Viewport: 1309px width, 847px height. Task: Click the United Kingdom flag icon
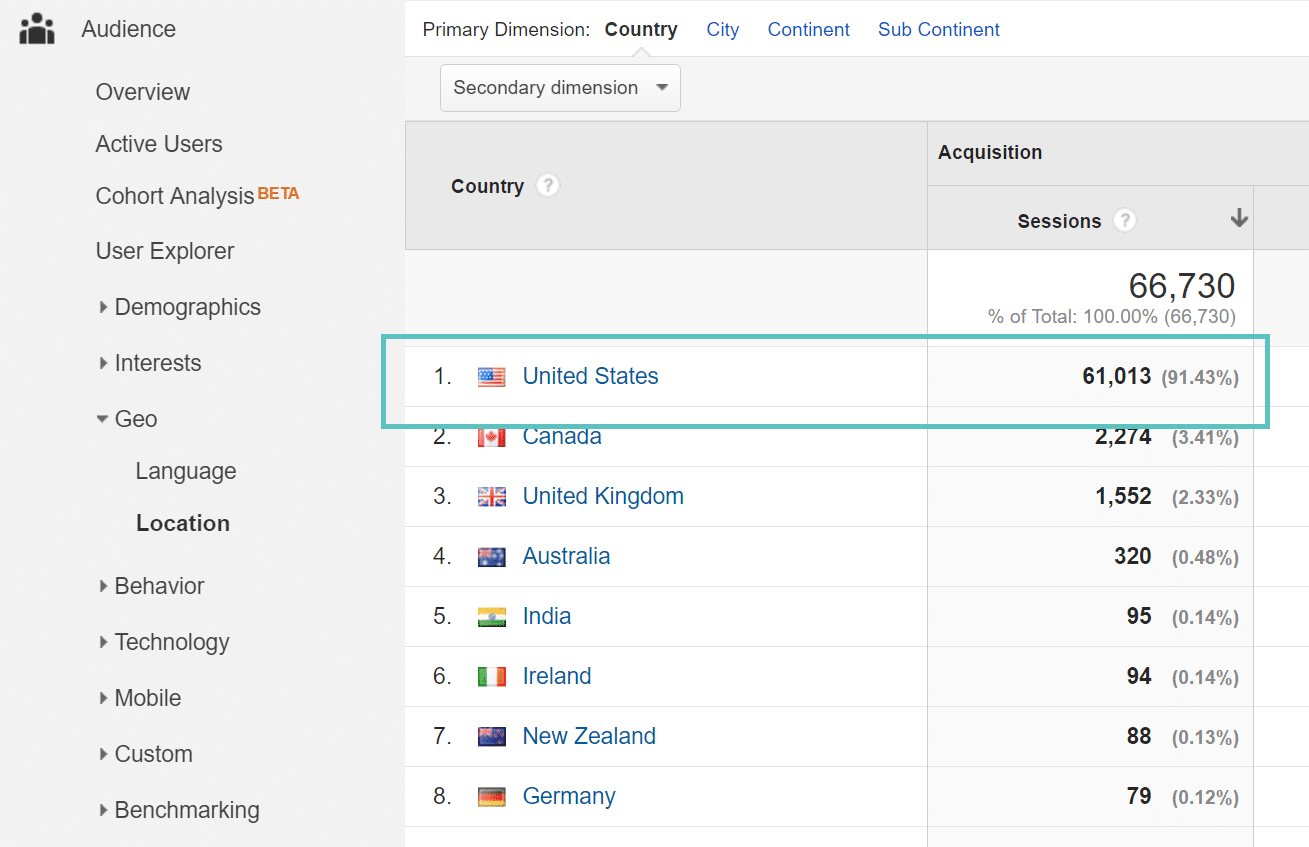click(x=491, y=496)
